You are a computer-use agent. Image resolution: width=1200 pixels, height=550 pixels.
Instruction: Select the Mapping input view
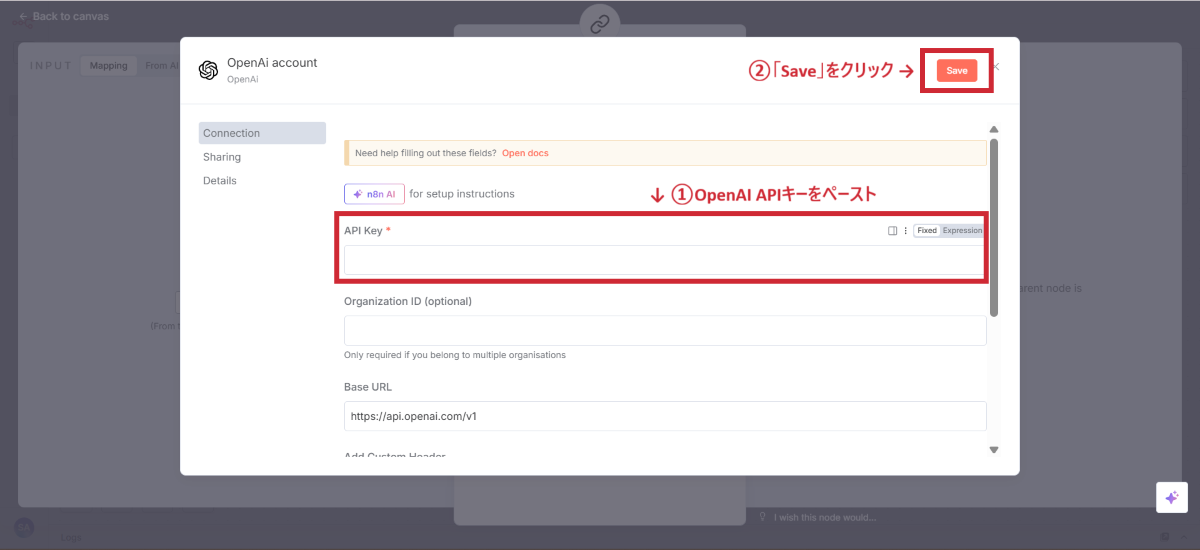click(109, 66)
